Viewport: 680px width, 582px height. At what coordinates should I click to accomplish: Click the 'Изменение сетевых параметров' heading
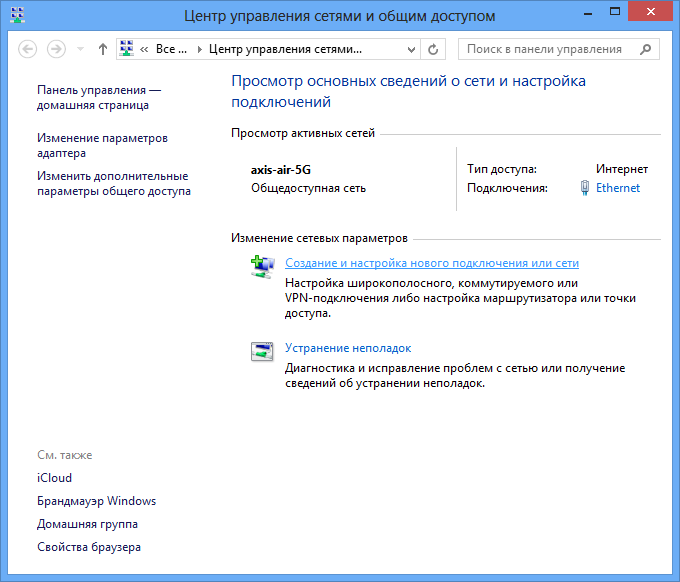pos(319,238)
